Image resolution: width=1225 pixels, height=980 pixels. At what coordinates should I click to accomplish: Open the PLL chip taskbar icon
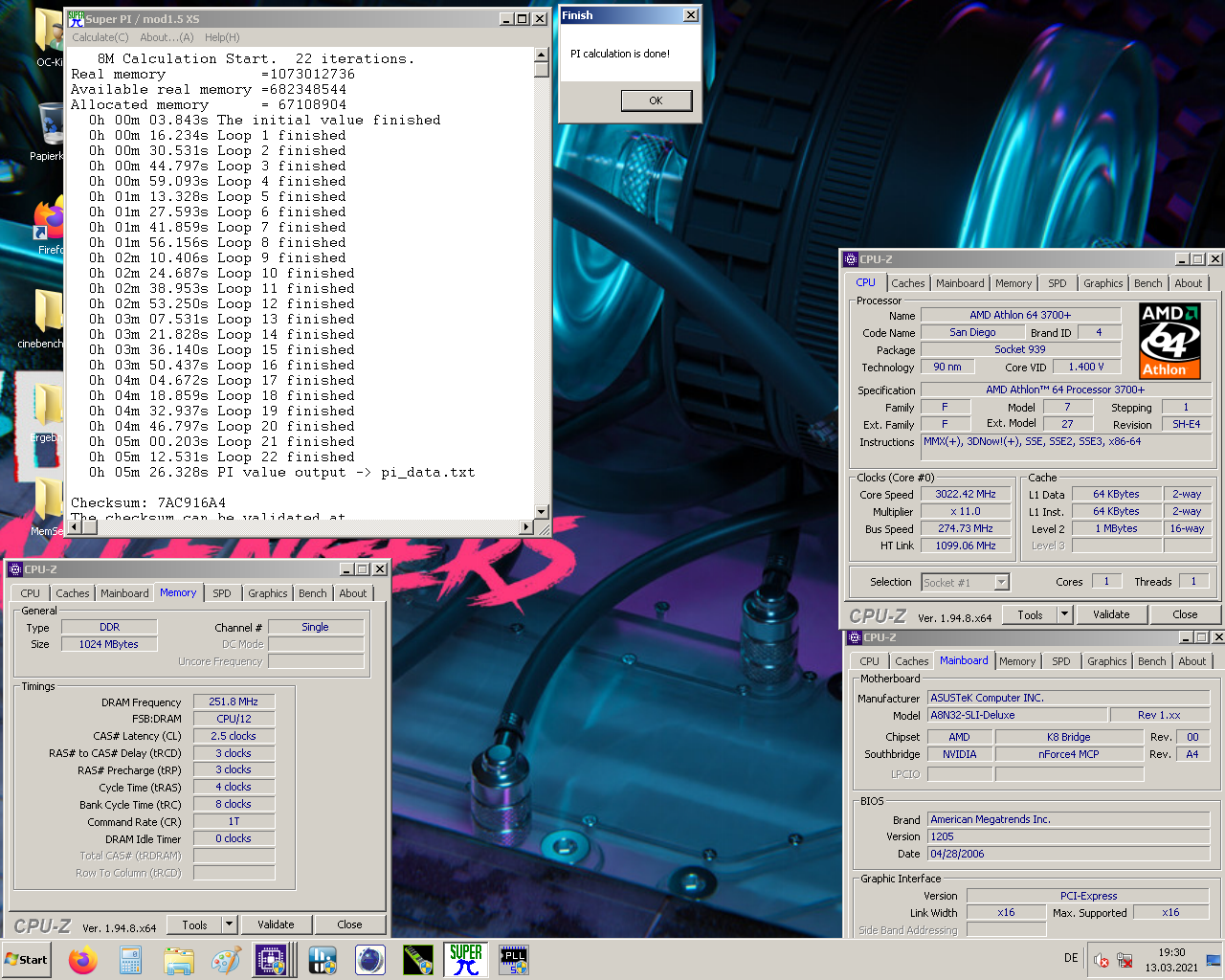tap(514, 960)
